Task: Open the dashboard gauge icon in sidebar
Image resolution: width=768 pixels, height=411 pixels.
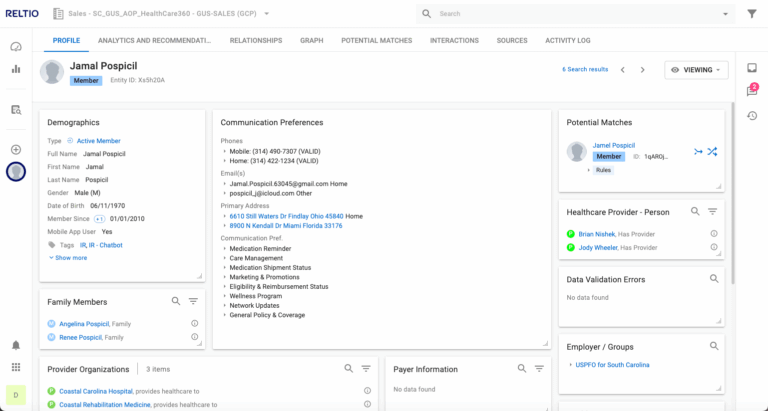Action: (x=16, y=47)
